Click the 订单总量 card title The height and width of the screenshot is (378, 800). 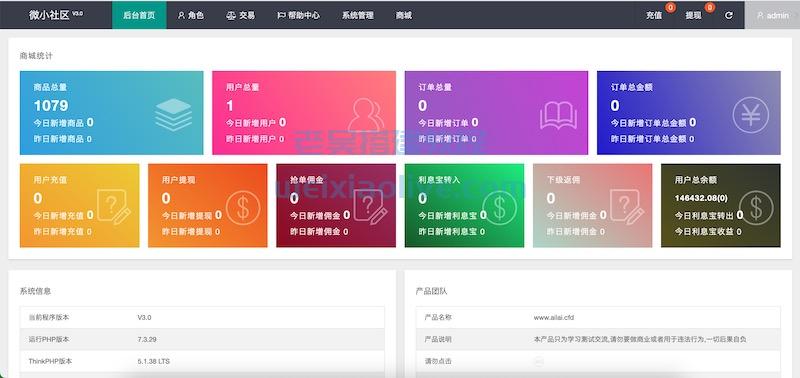(435, 87)
